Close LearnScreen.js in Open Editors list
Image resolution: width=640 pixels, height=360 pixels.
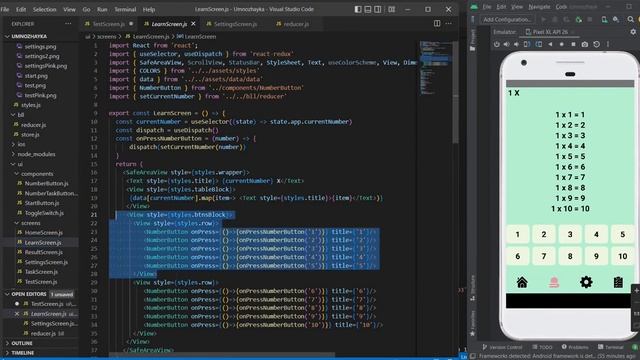tap(17, 313)
